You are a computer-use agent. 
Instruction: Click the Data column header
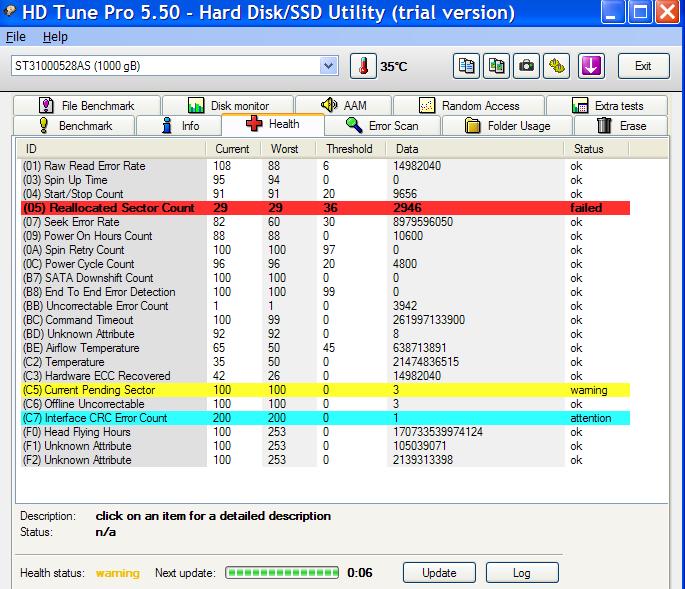coord(475,149)
